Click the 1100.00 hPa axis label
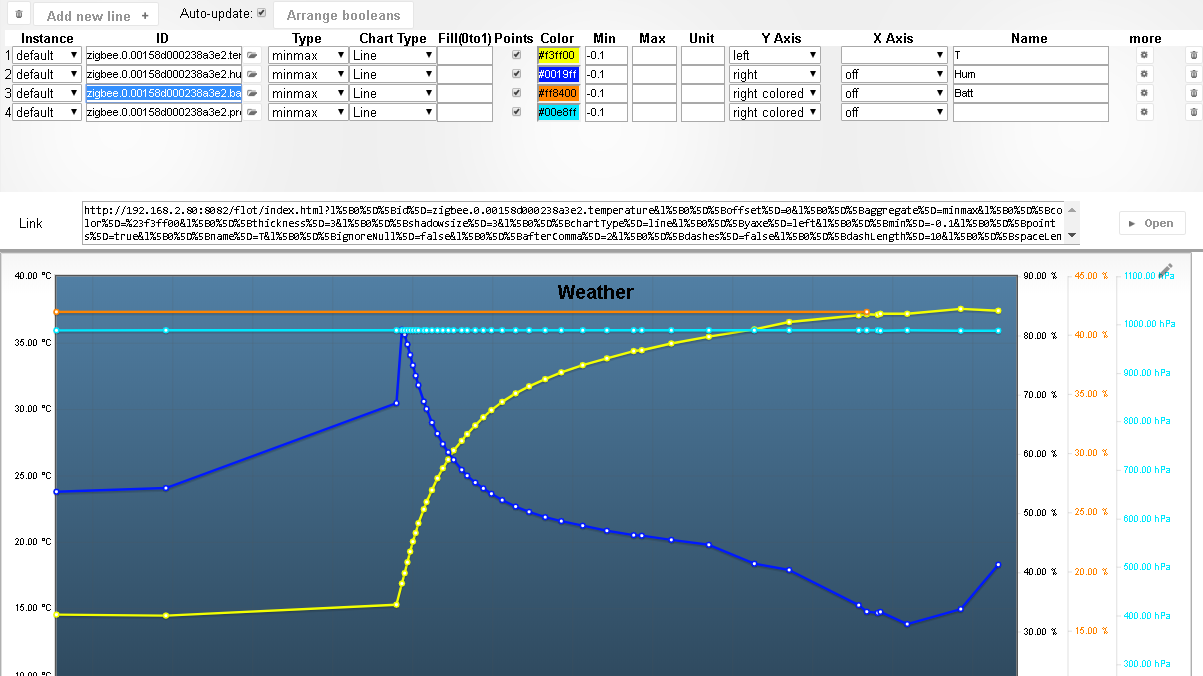Image resolution: width=1203 pixels, height=676 pixels. click(1148, 276)
